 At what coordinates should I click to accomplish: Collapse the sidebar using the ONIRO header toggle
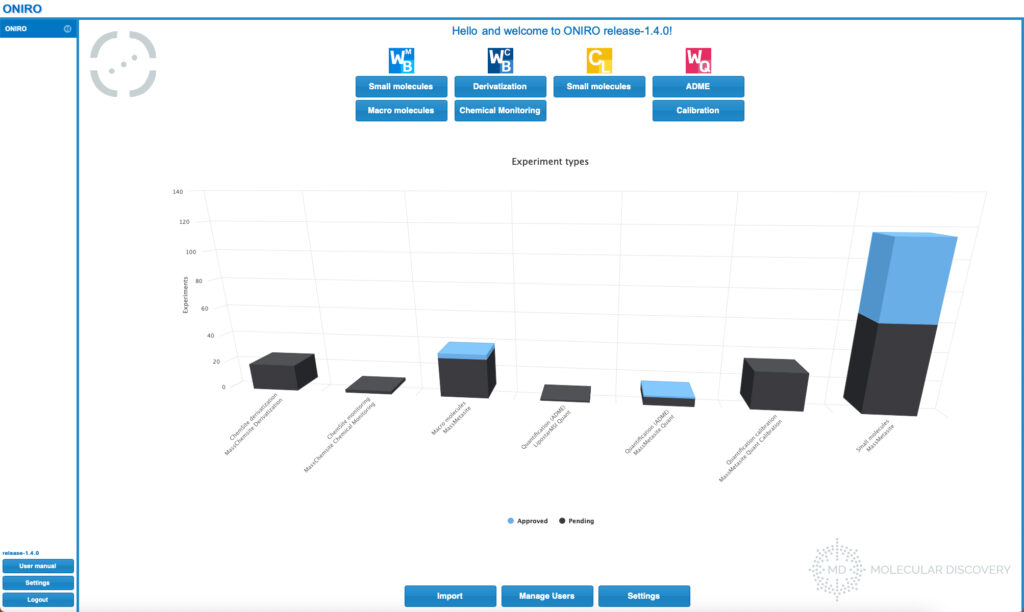tap(65, 28)
